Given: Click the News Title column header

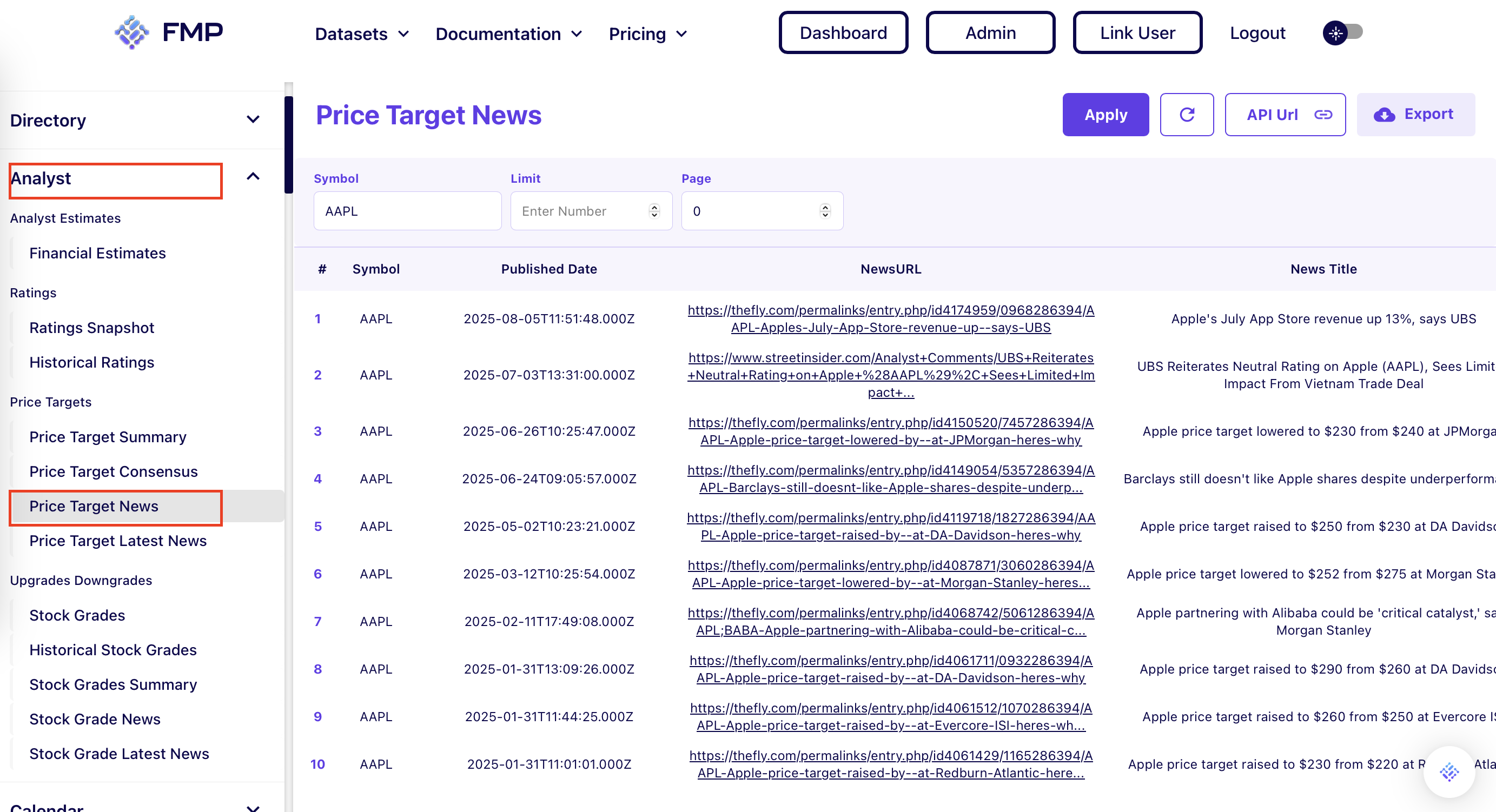Looking at the screenshot, I should tap(1323, 269).
